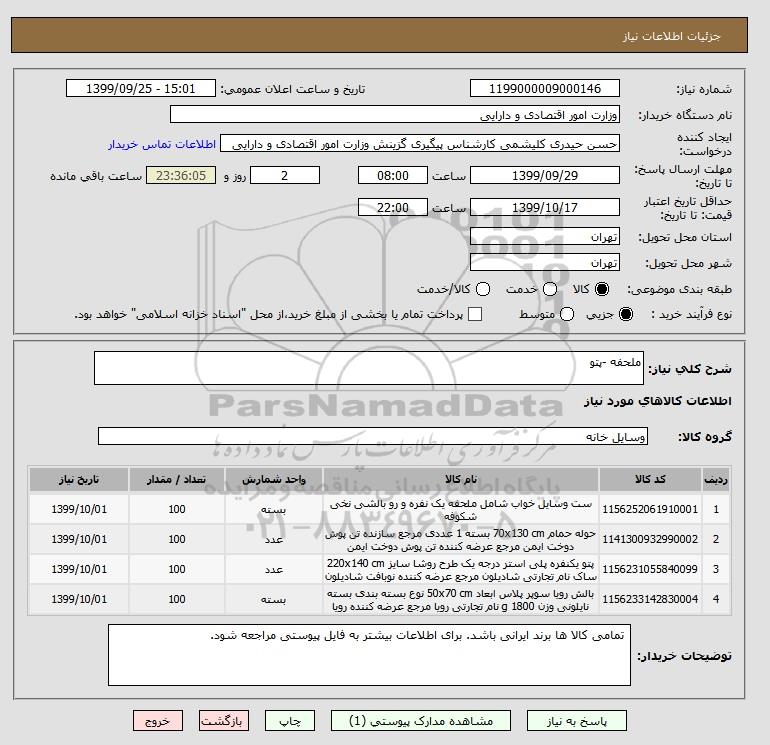Toggle the اسناد خزانه اسلامی payment checkbox
This screenshot has height=745, width=770.
pos(475,314)
